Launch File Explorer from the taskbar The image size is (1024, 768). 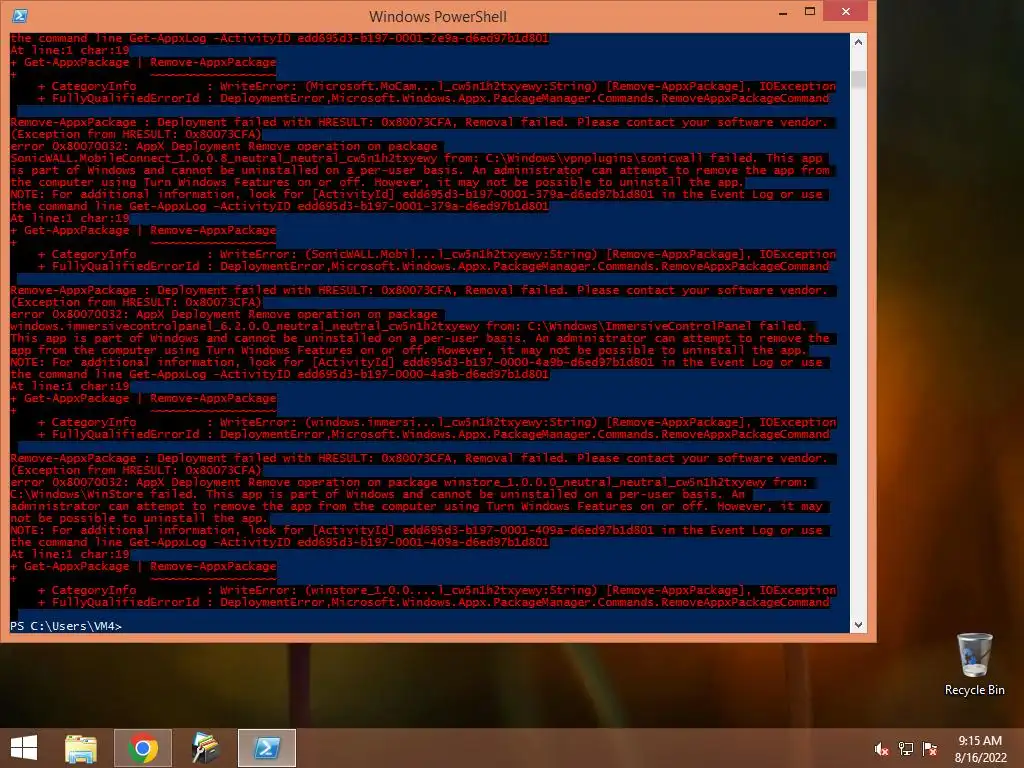80,748
